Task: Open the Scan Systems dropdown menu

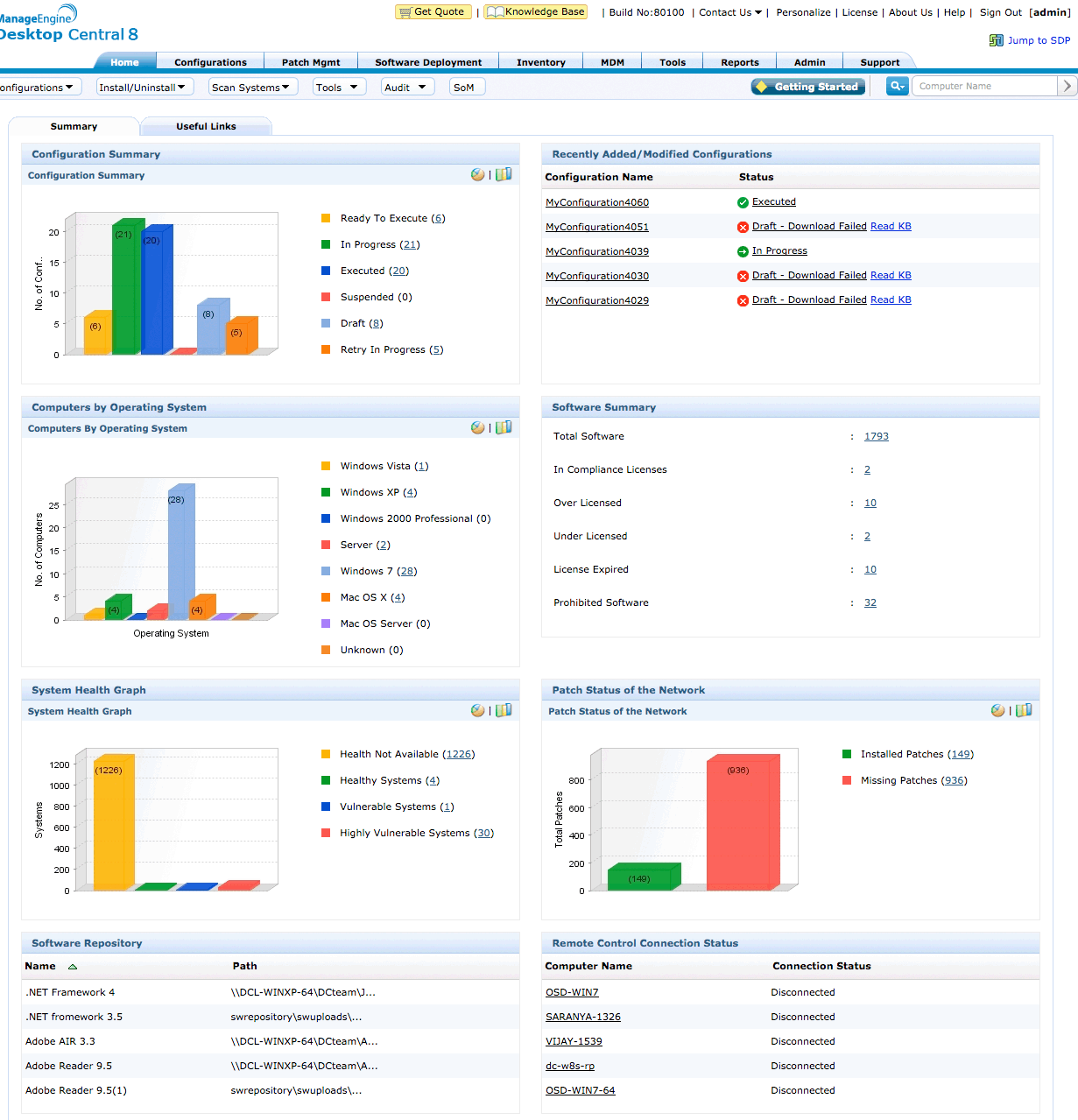Action: point(252,88)
